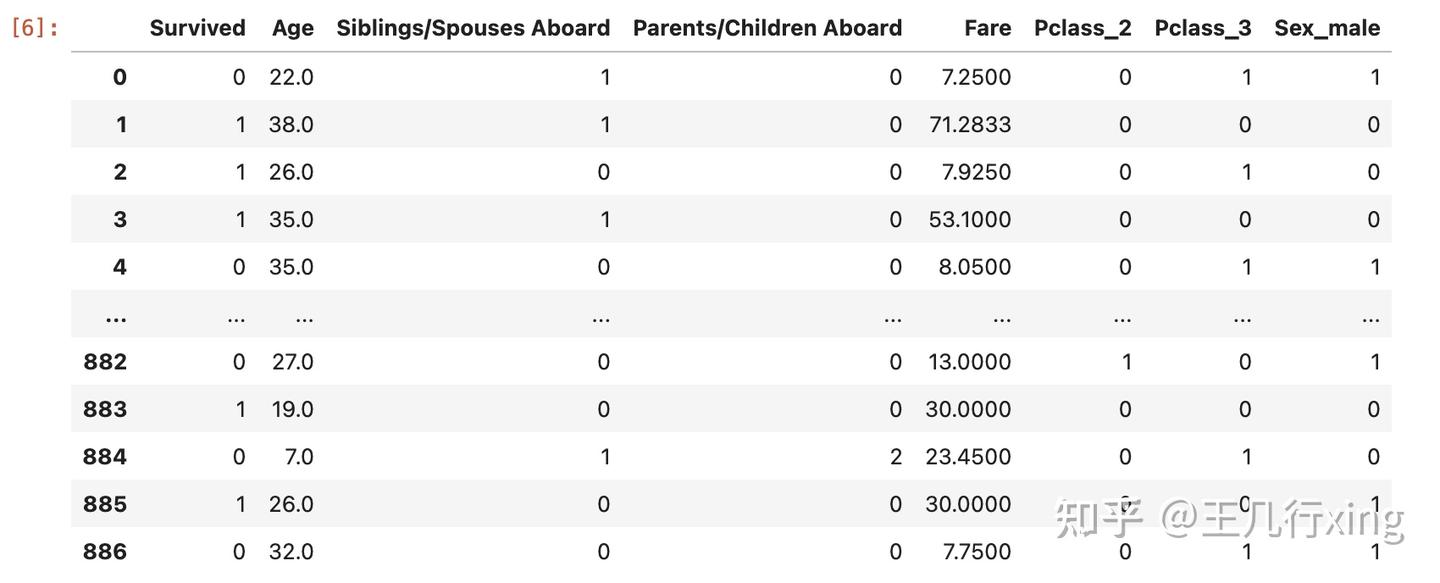Click the fare value 53.1000

970,219
